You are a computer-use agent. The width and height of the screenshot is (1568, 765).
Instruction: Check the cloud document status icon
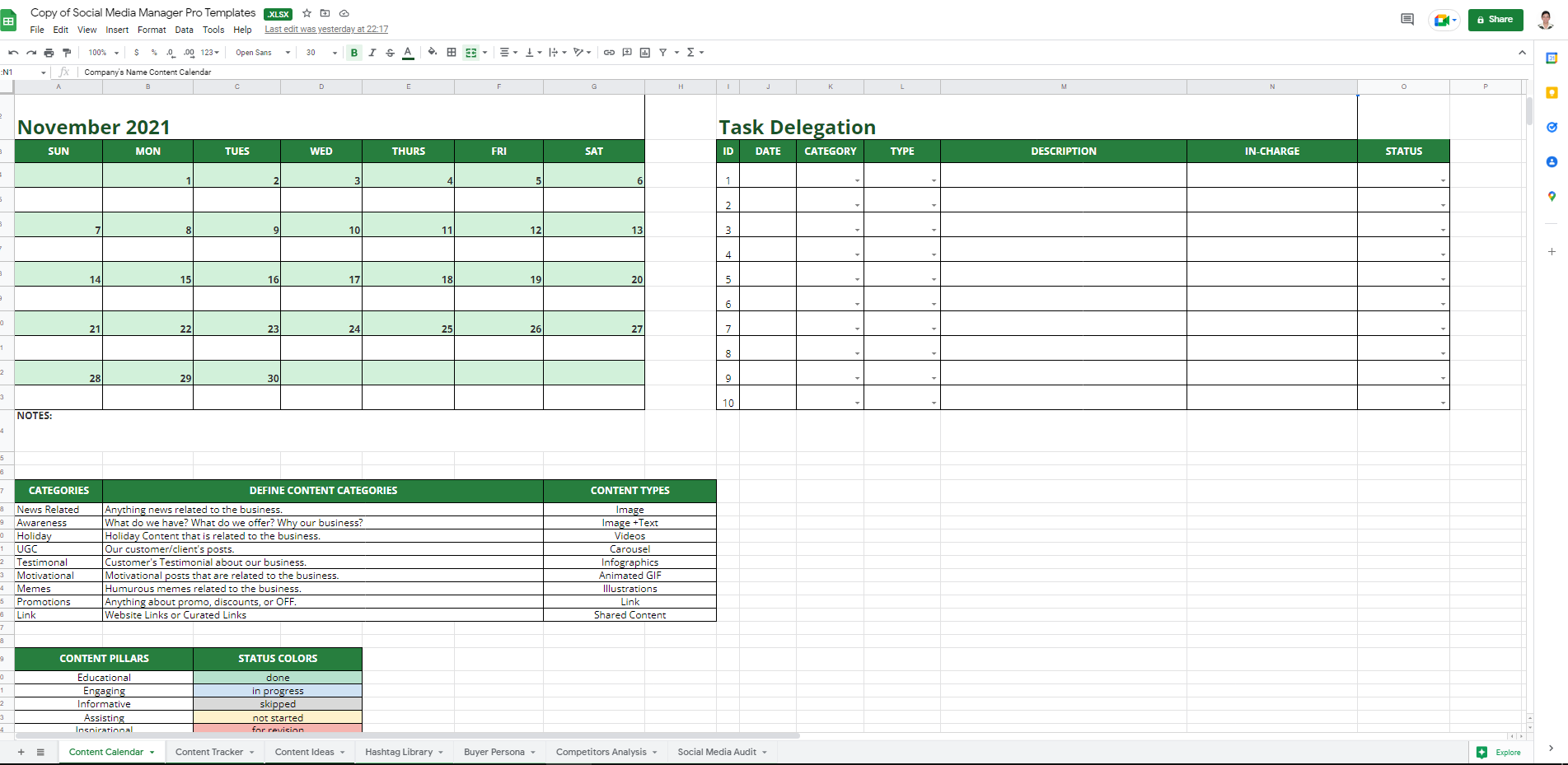point(344,13)
